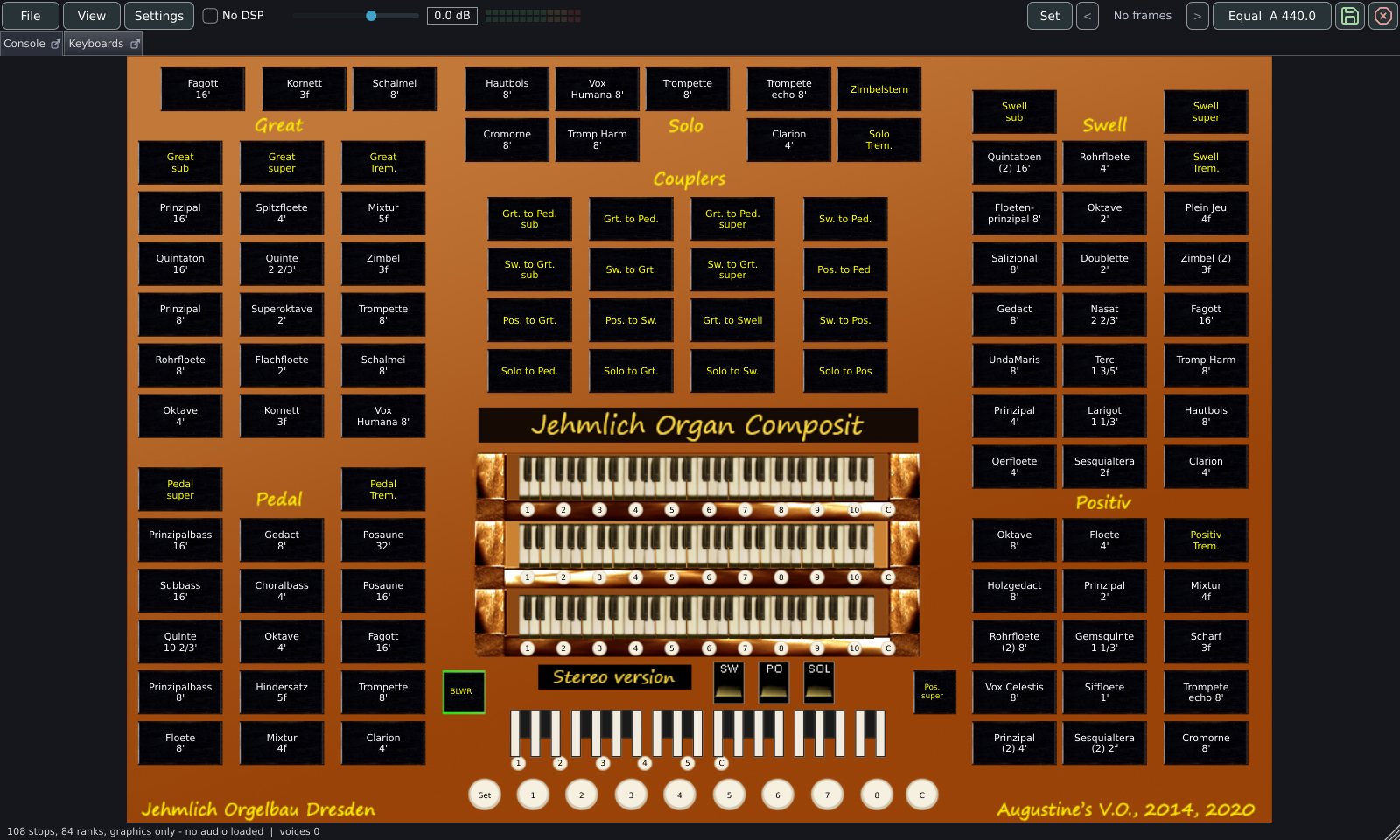1400x840 pixels.
Task: Draw the Subbass 16' pedal stop
Action: [180, 591]
